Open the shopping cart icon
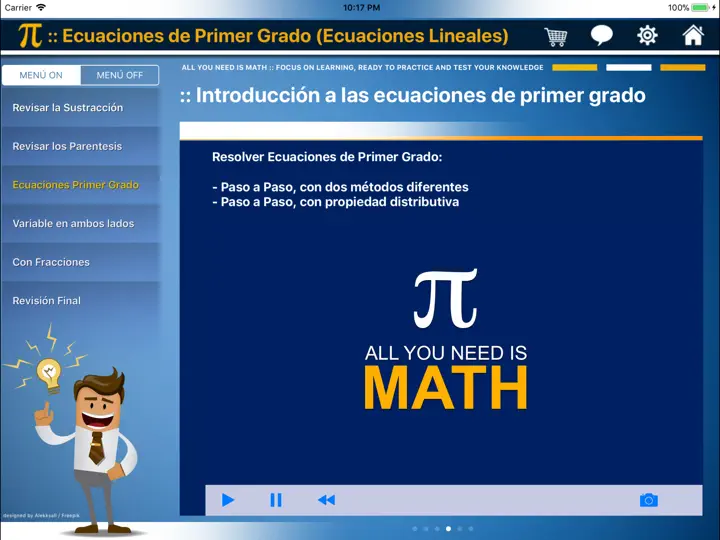This screenshot has width=720, height=540. (556, 36)
